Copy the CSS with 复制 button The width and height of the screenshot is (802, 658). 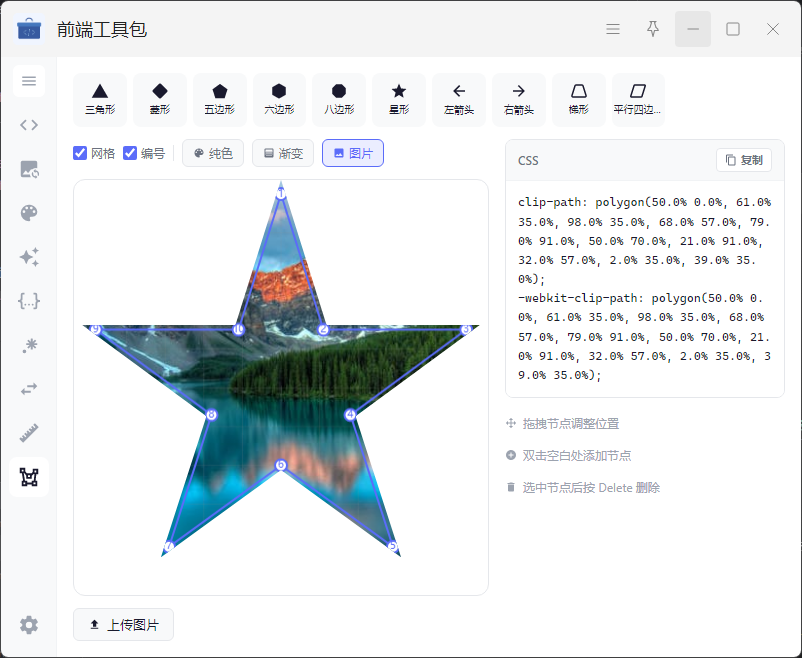[x=744, y=160]
